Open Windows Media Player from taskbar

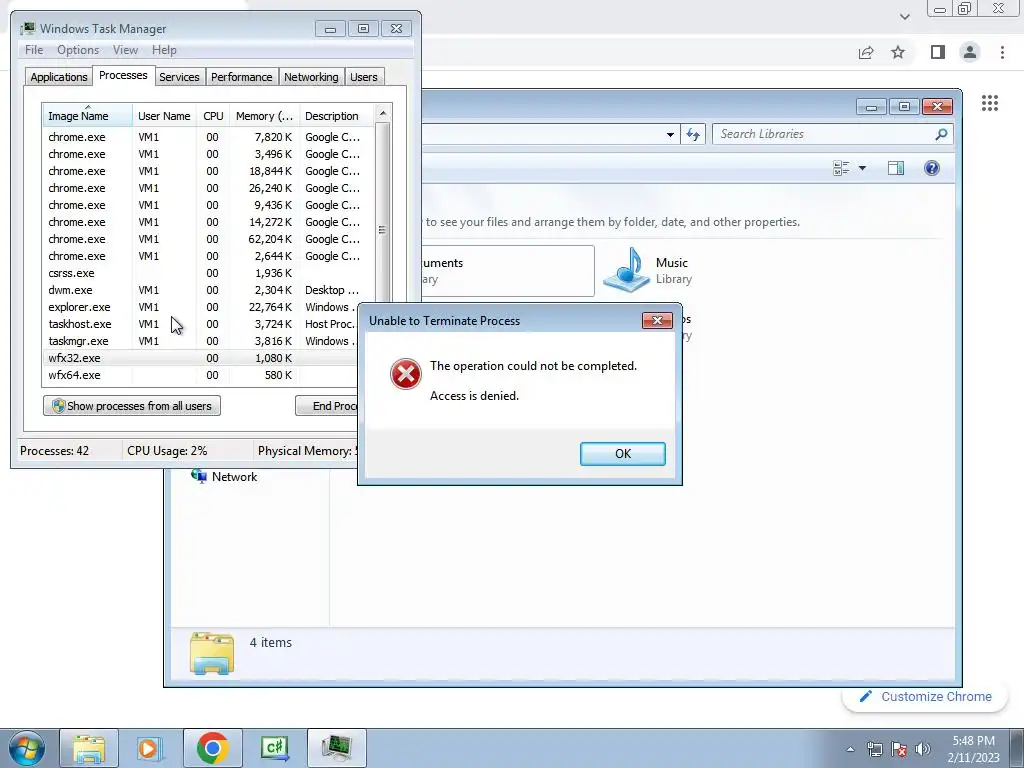(x=150, y=748)
